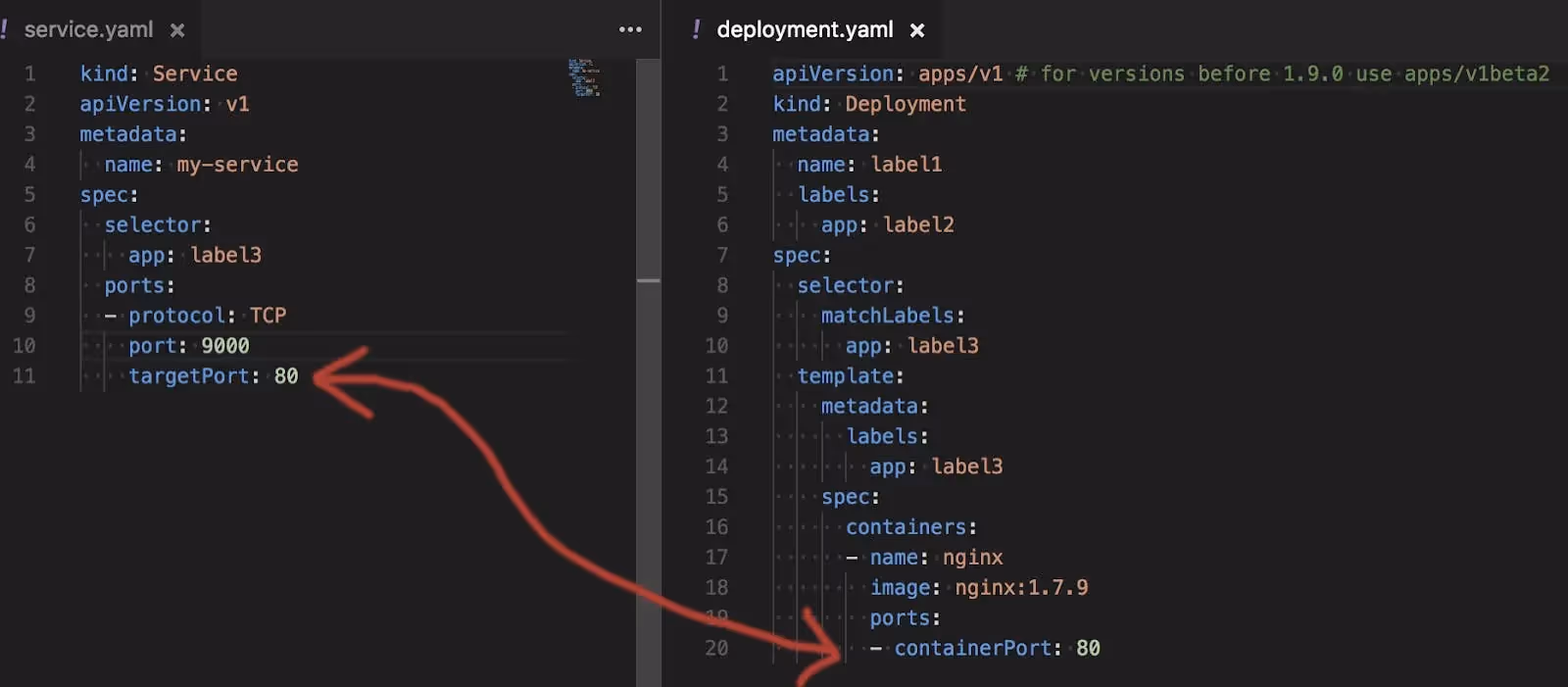The height and width of the screenshot is (687, 1568).
Task: Close the deployment.yaml tab
Action: (x=917, y=30)
